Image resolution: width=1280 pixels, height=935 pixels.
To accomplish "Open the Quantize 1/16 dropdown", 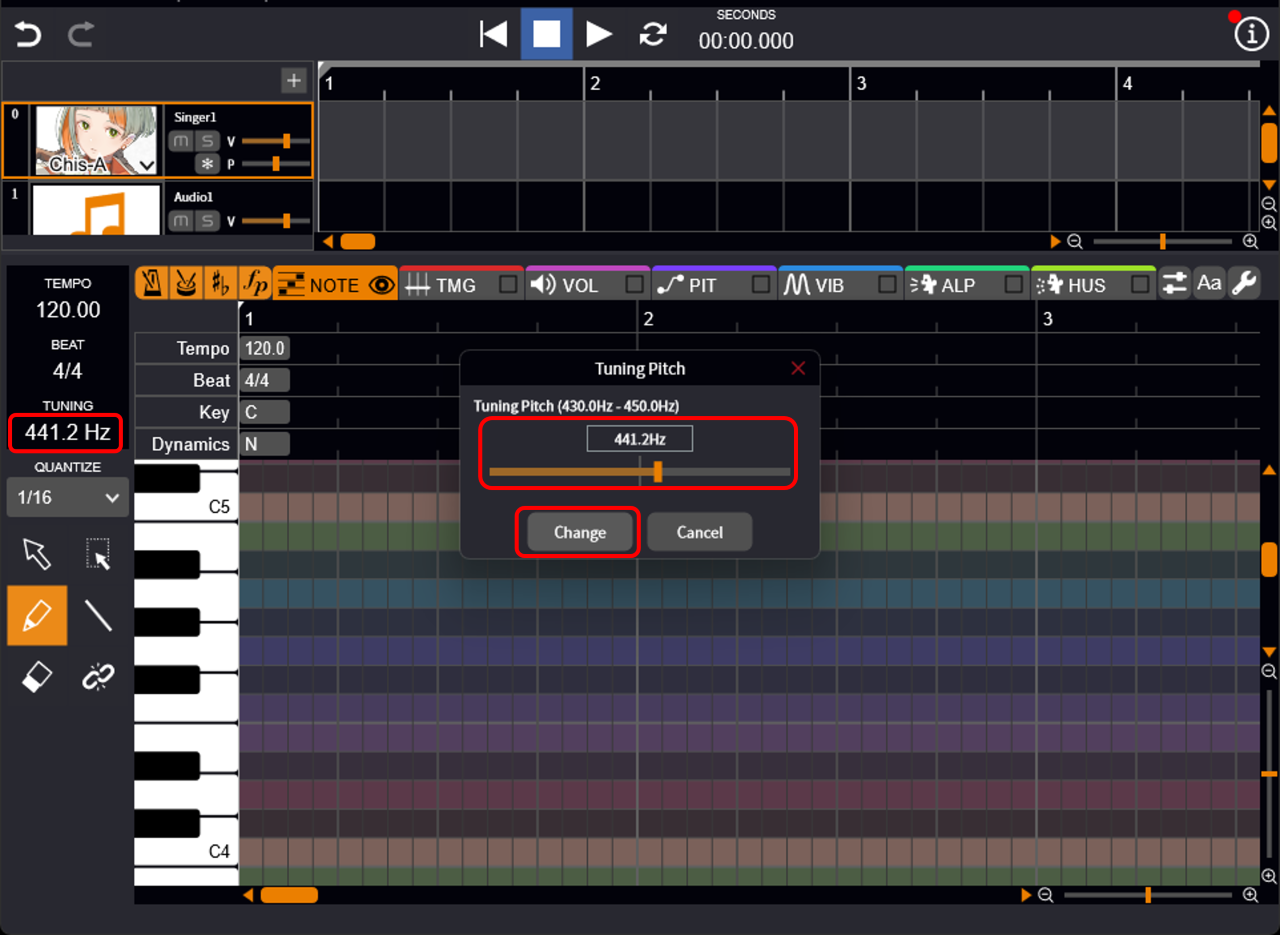I will [x=68, y=497].
